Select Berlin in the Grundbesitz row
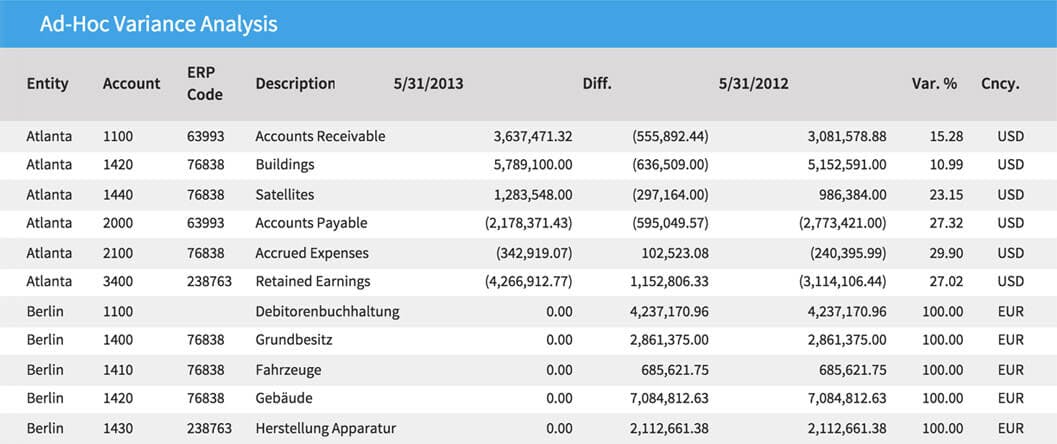1057x444 pixels. coord(45,340)
